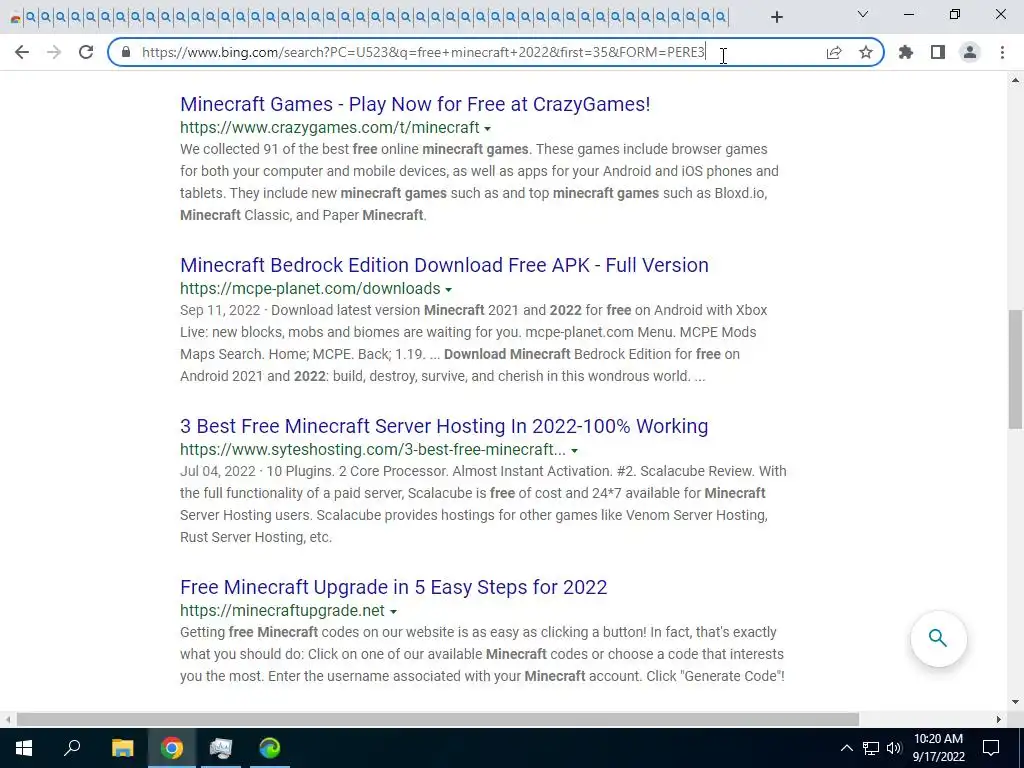Open a new browser tab

776,17
